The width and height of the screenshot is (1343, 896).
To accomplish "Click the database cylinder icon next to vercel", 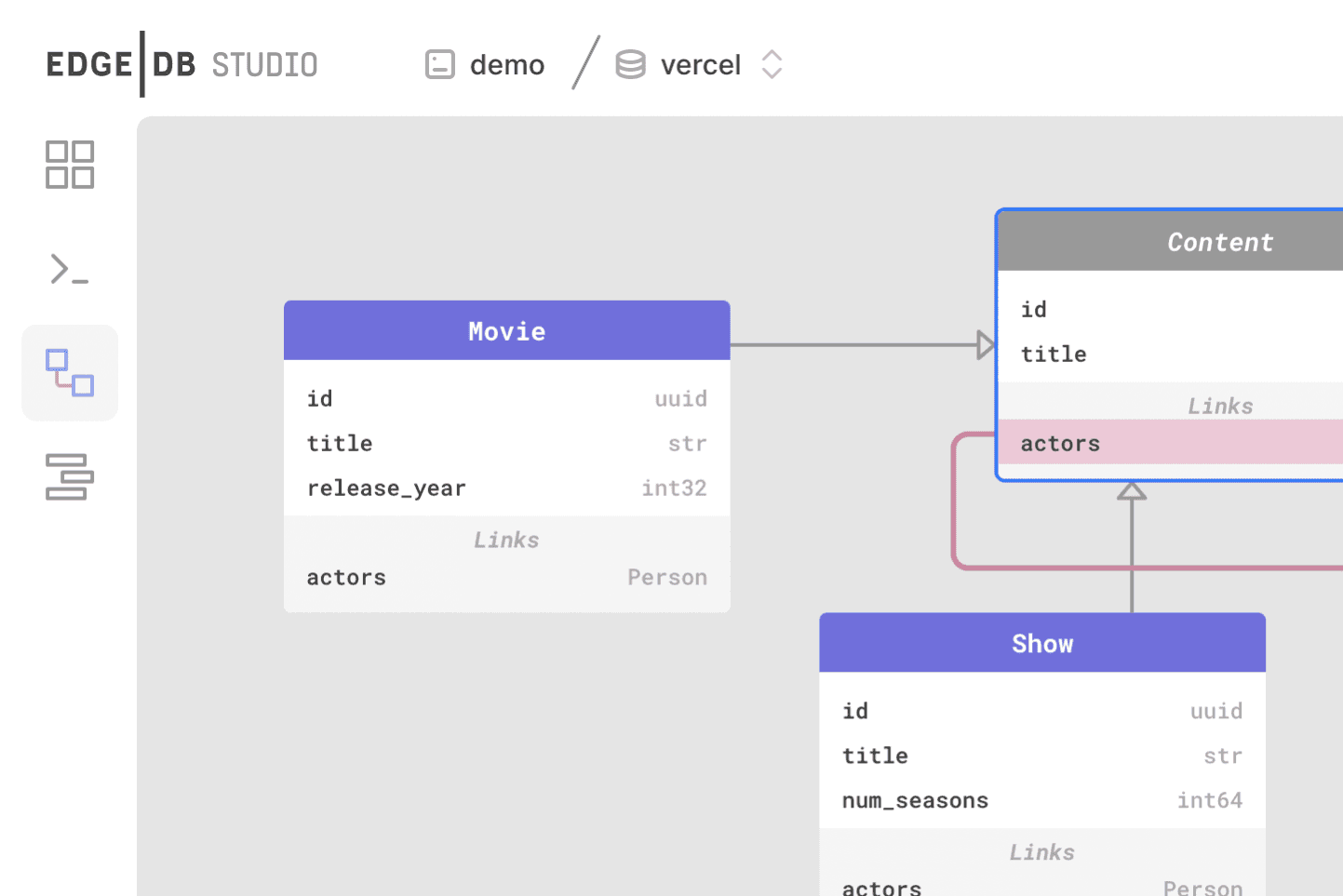I will pos(630,64).
